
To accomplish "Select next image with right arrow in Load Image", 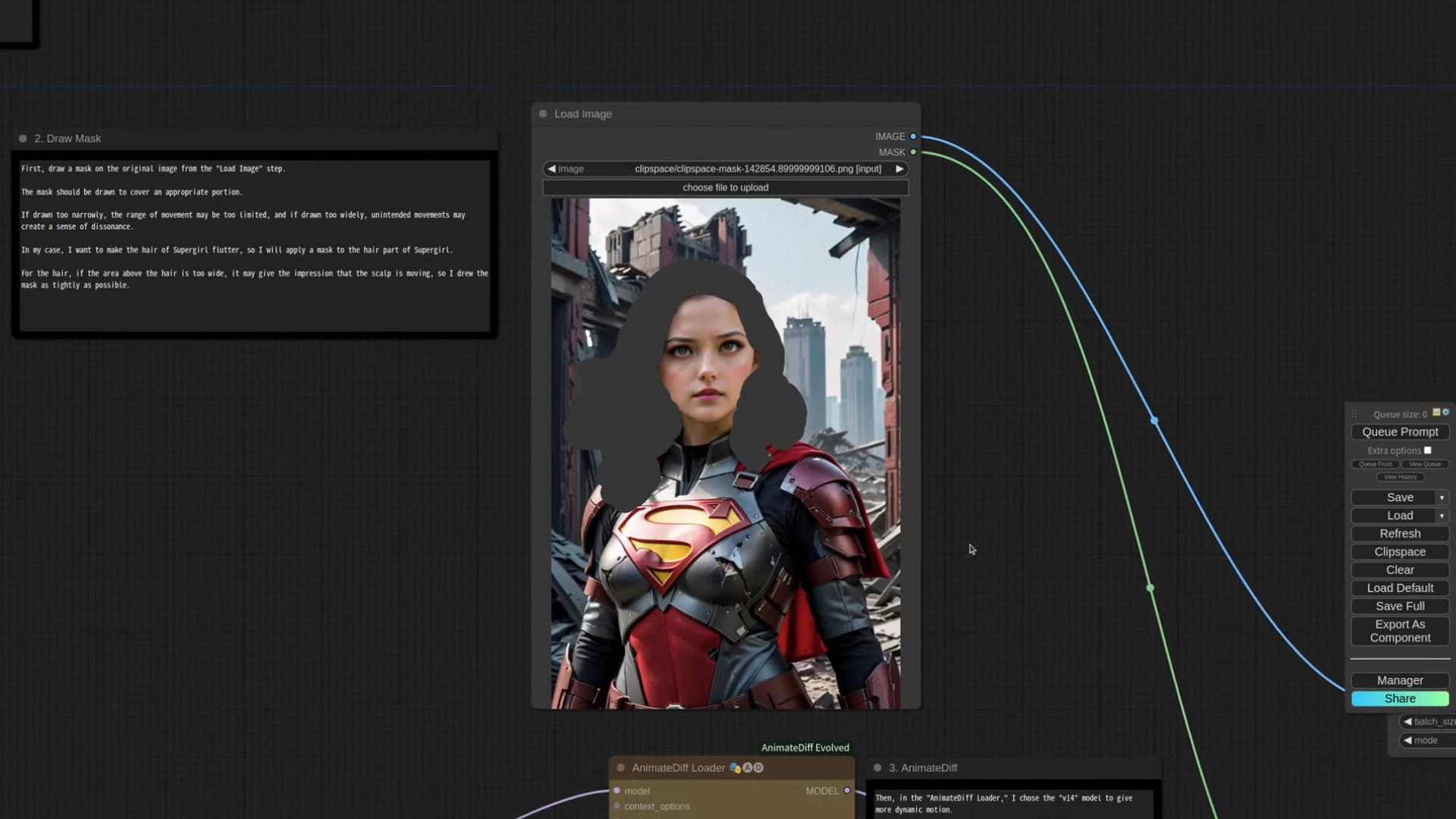I will pyautogui.click(x=899, y=169).
